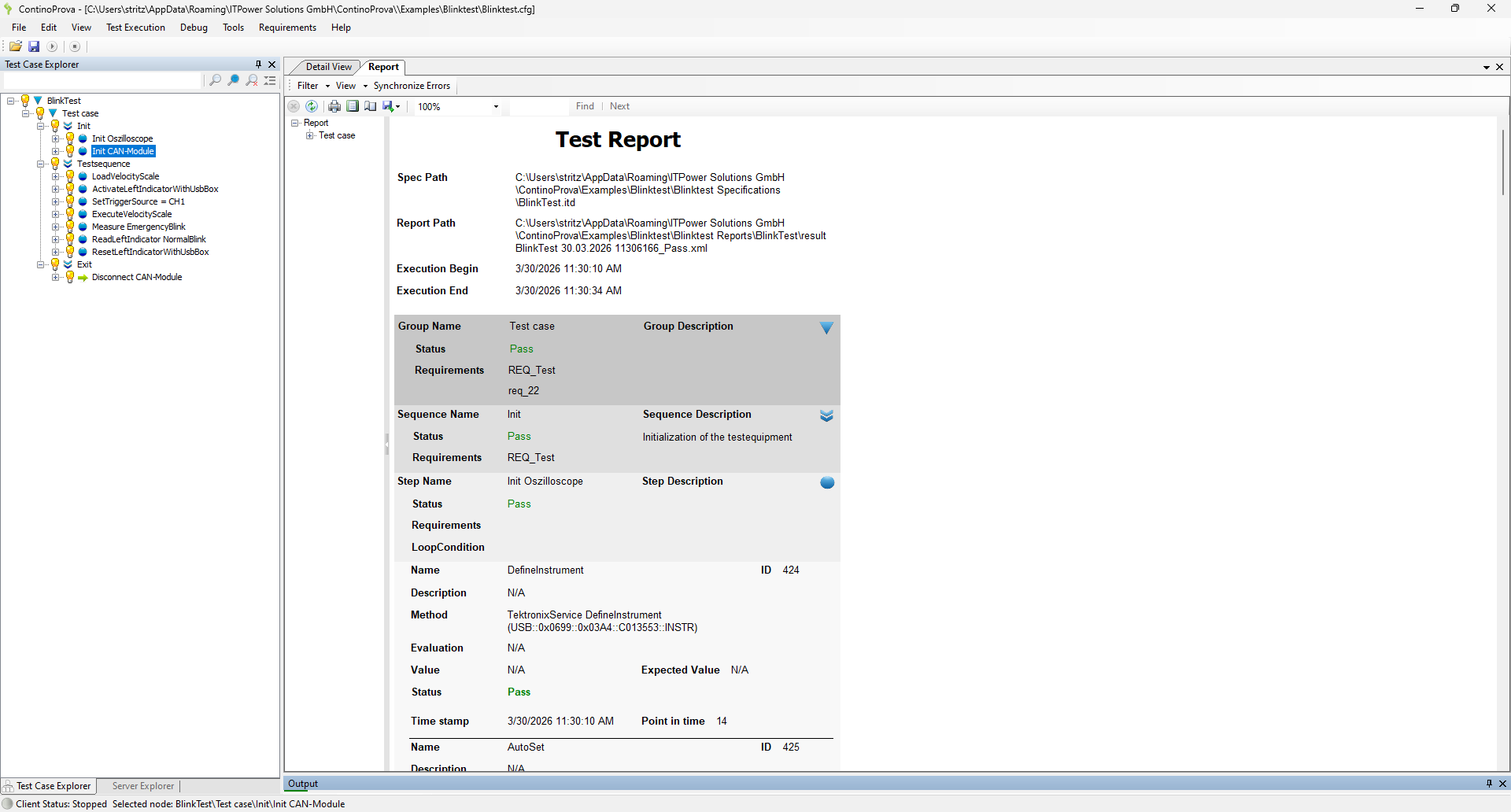Image resolution: width=1511 pixels, height=812 pixels.
Task: Print the test report
Action: [334, 106]
